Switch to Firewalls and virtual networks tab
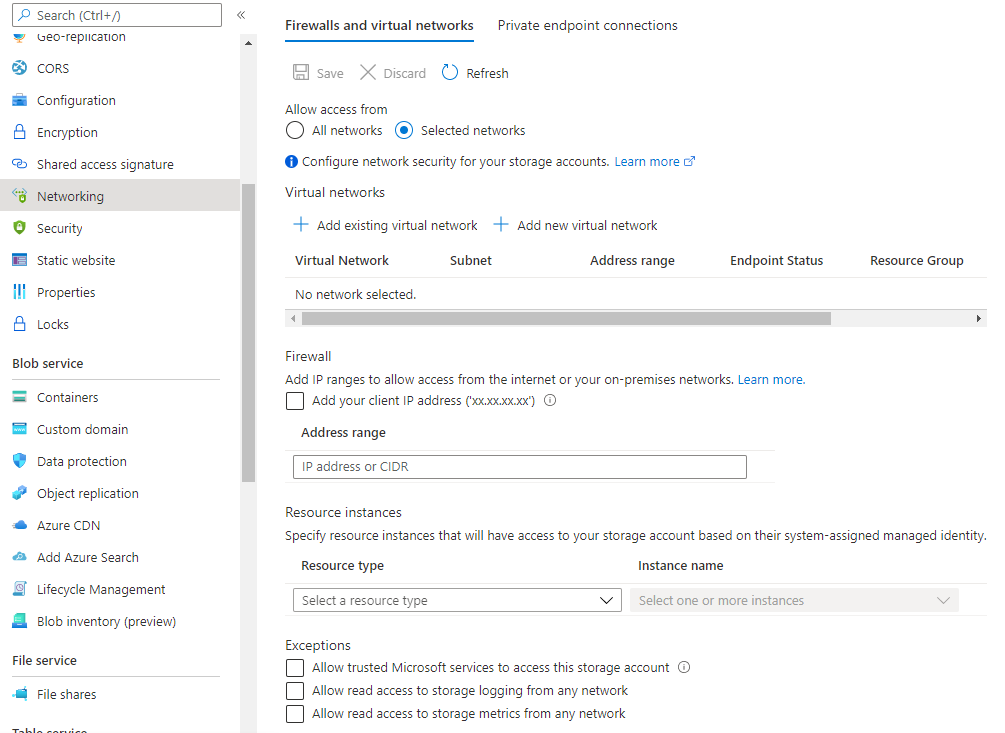This screenshot has height=733, width=1005. pyautogui.click(x=379, y=26)
